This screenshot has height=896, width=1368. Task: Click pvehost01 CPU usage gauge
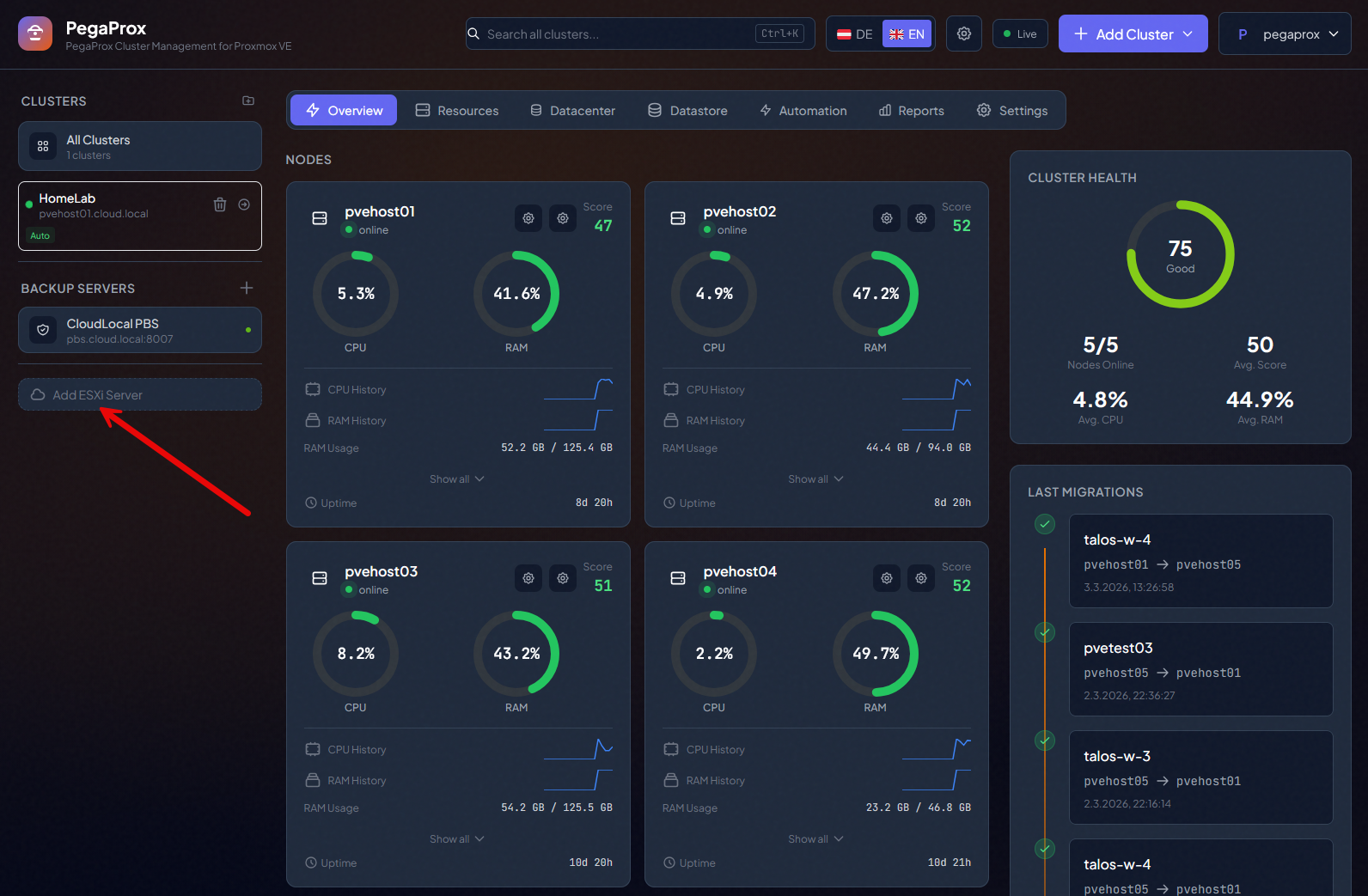(356, 293)
